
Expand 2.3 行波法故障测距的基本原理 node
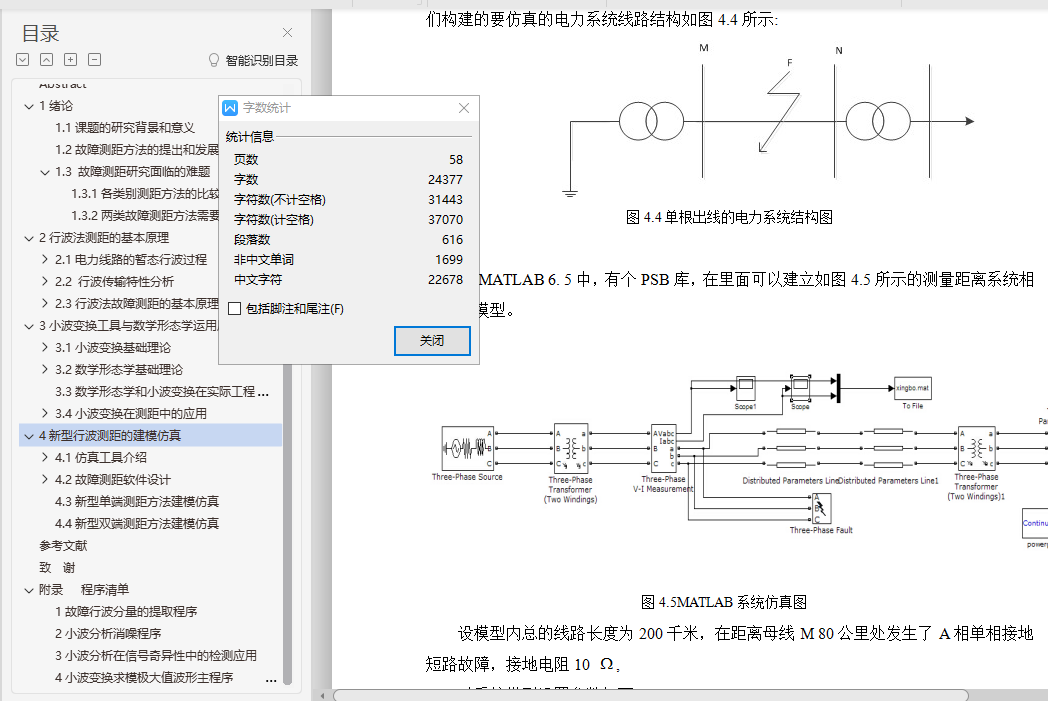point(45,303)
